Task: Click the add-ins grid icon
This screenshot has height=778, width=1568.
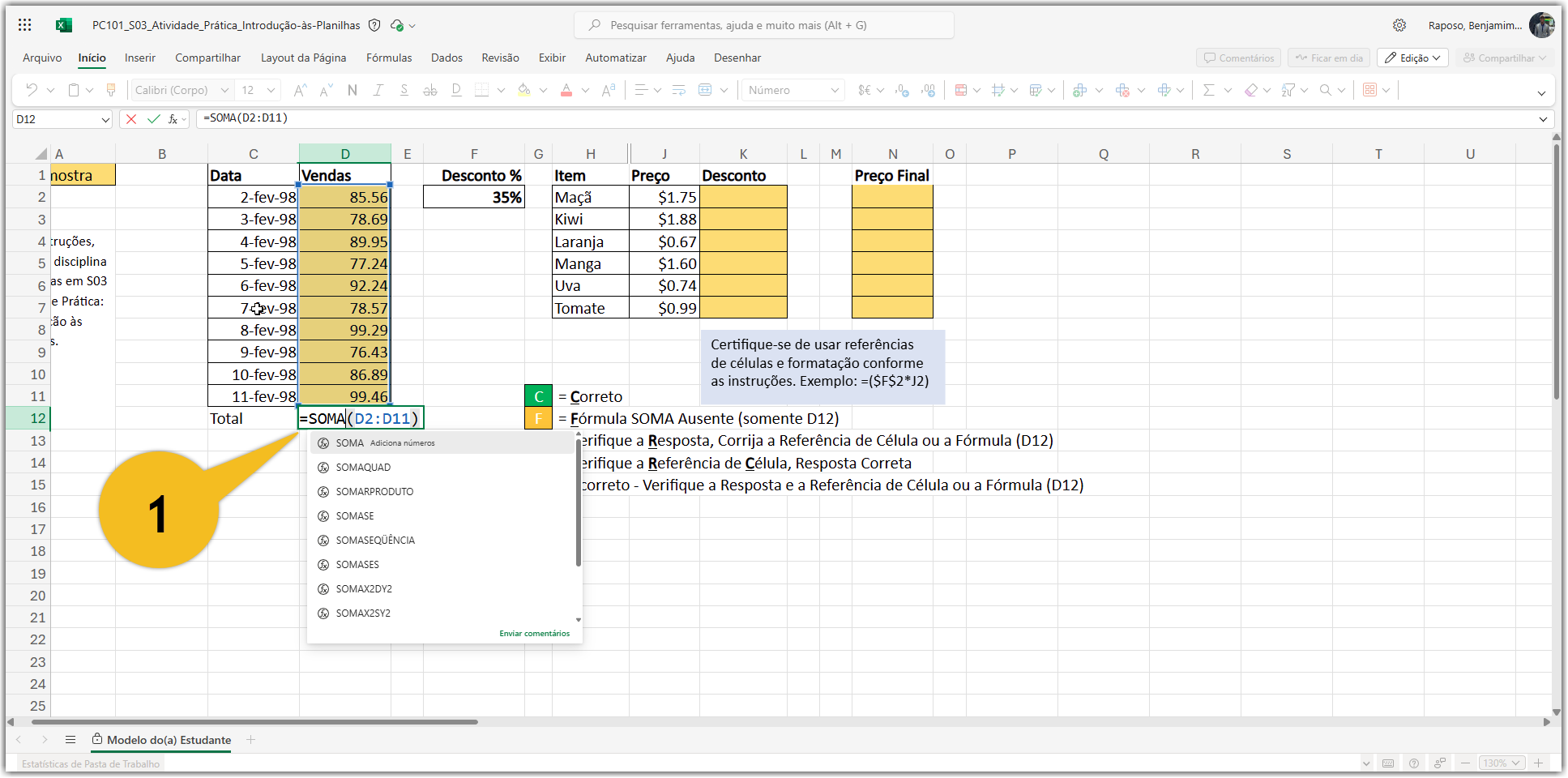Action: (1369, 90)
